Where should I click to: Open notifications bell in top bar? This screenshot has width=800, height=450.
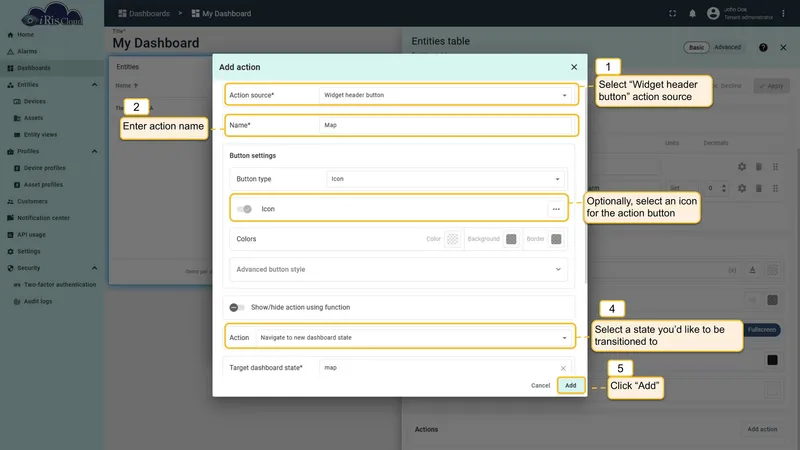coord(692,14)
